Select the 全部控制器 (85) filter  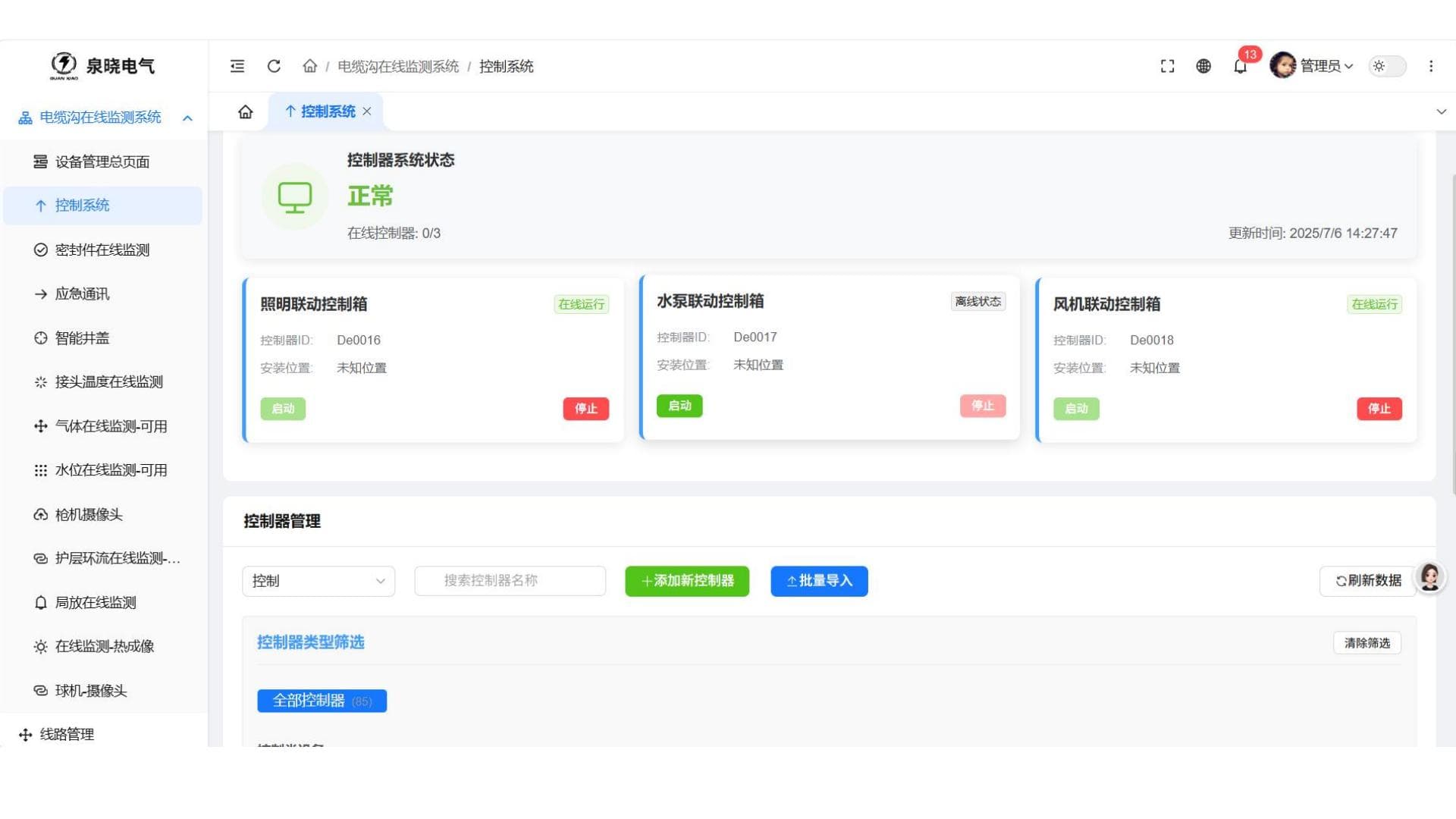click(322, 701)
